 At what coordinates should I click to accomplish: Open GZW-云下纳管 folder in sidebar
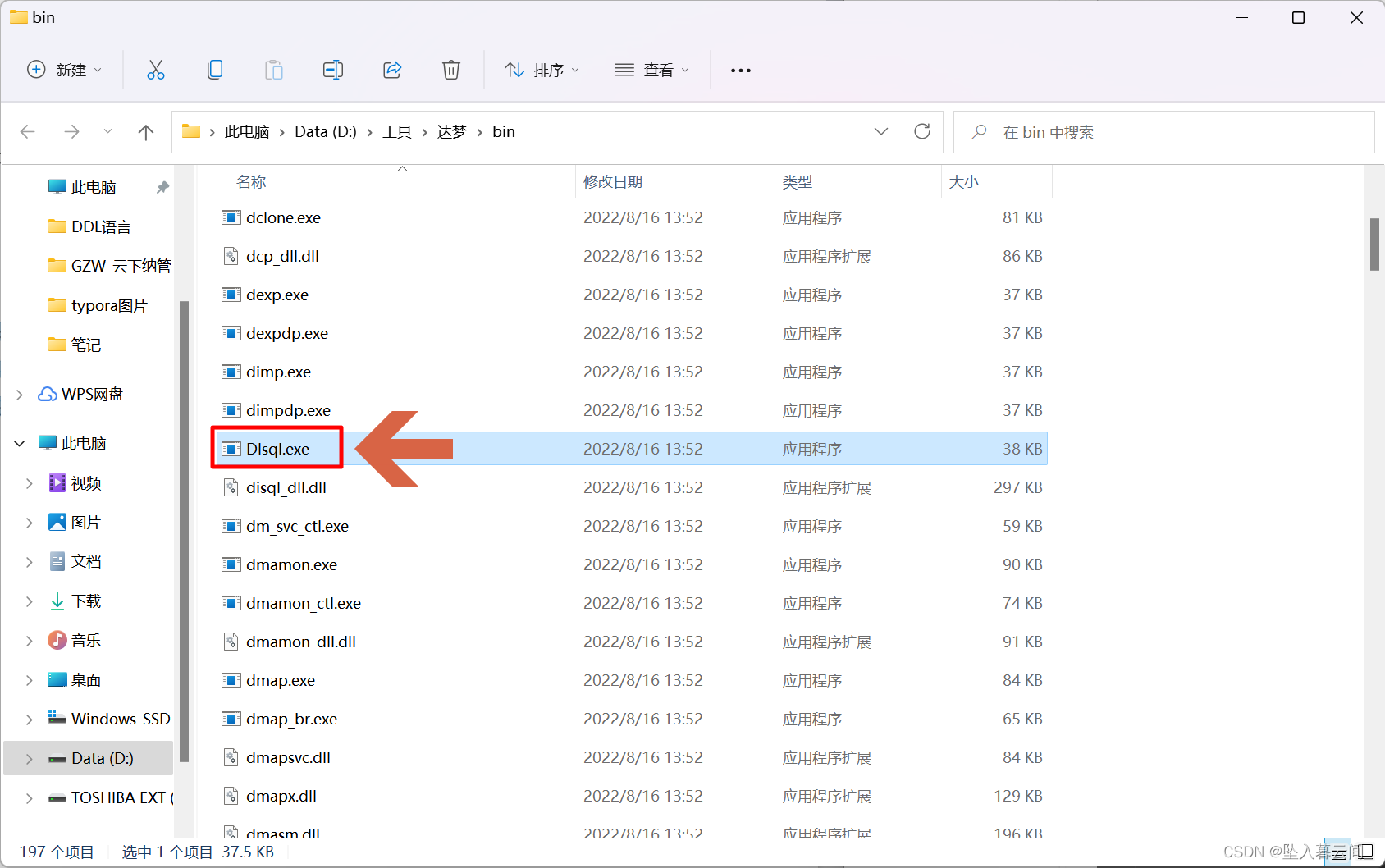click(x=110, y=266)
